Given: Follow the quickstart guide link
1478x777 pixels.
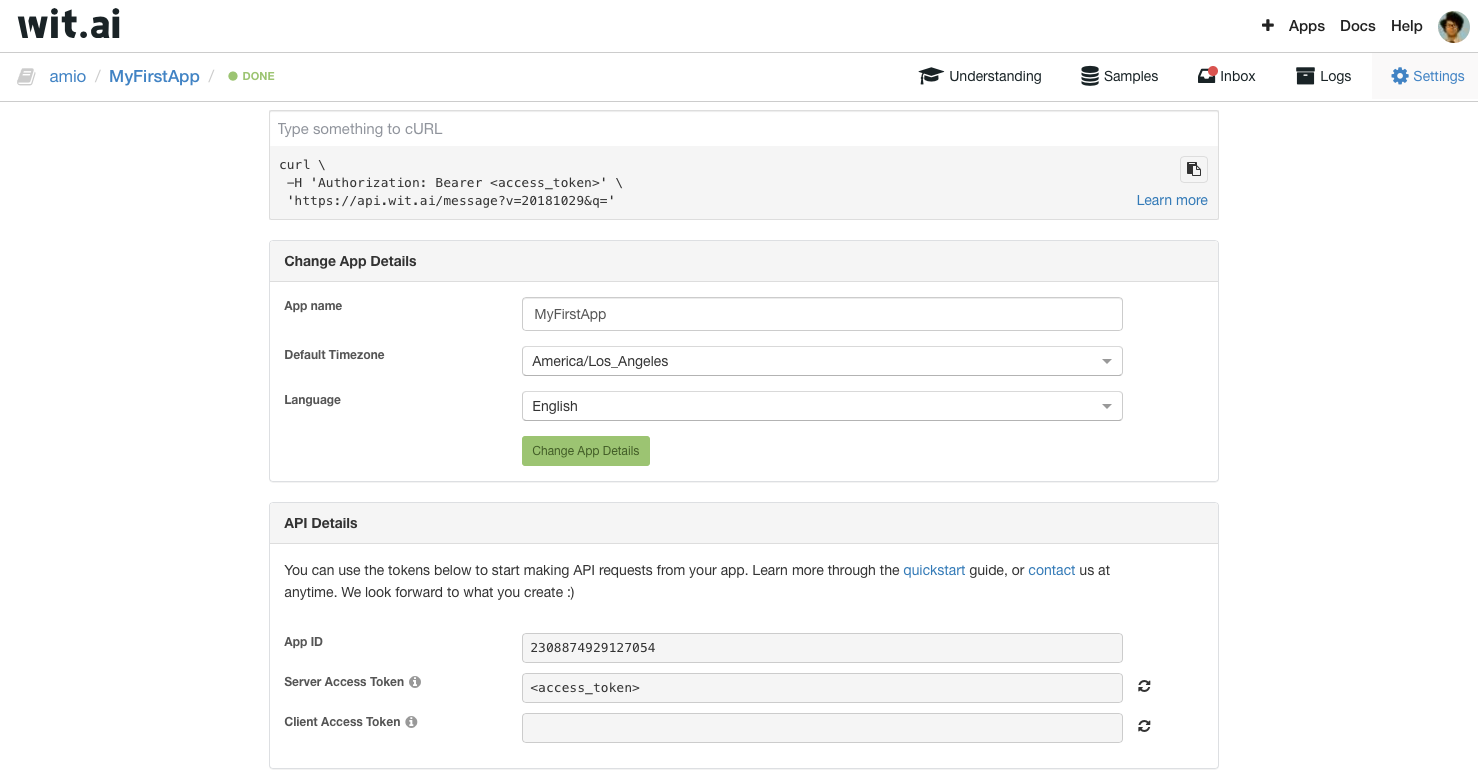Looking at the screenshot, I should (x=934, y=570).
